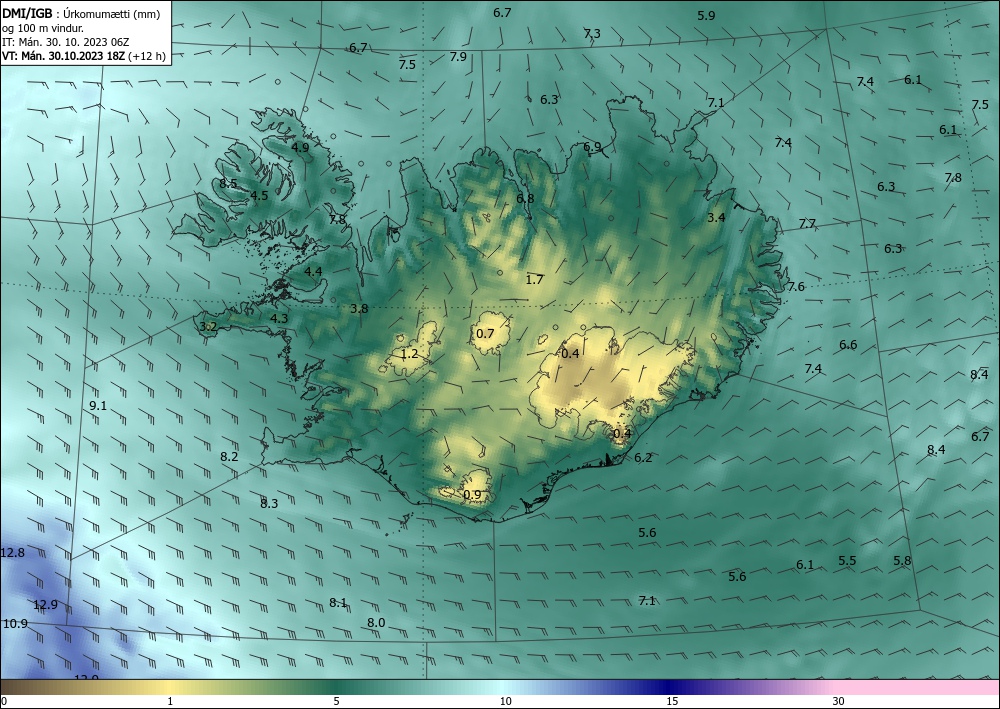Viewport: 1000px width, 709px height.
Task: Click the 6.8 value in north Iceland
Action: click(x=525, y=198)
